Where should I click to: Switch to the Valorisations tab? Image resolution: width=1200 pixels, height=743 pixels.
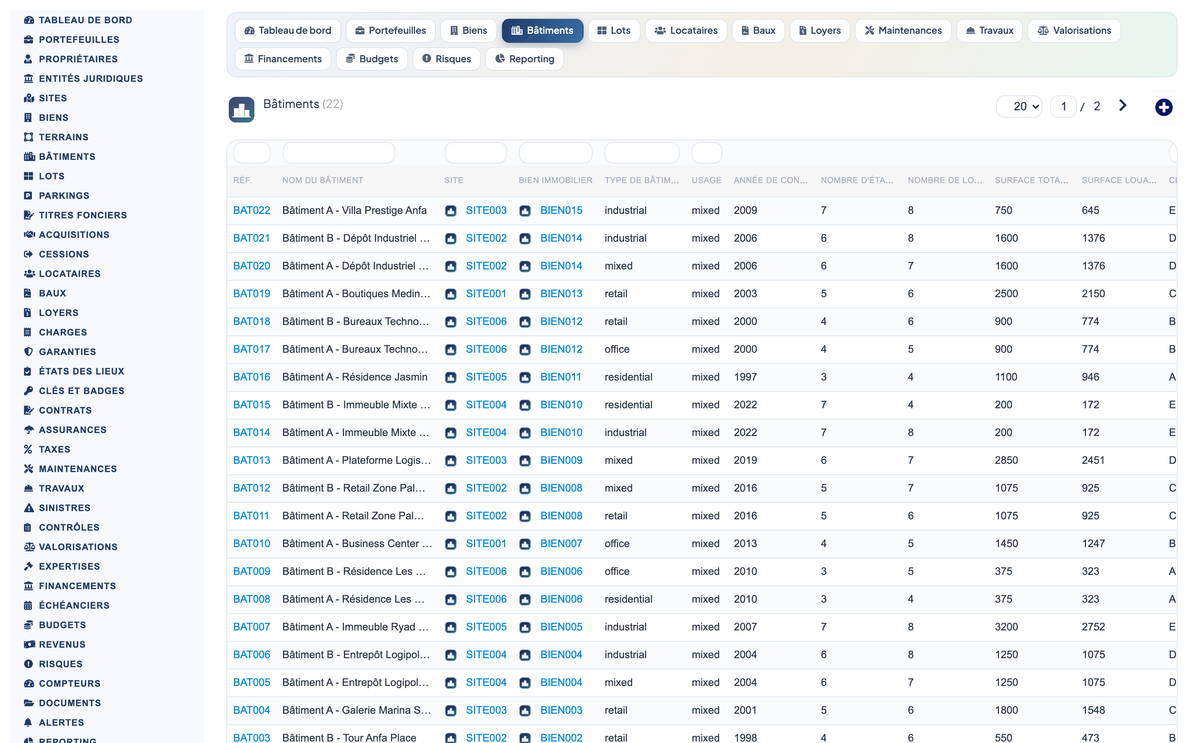pyautogui.click(x=1074, y=31)
